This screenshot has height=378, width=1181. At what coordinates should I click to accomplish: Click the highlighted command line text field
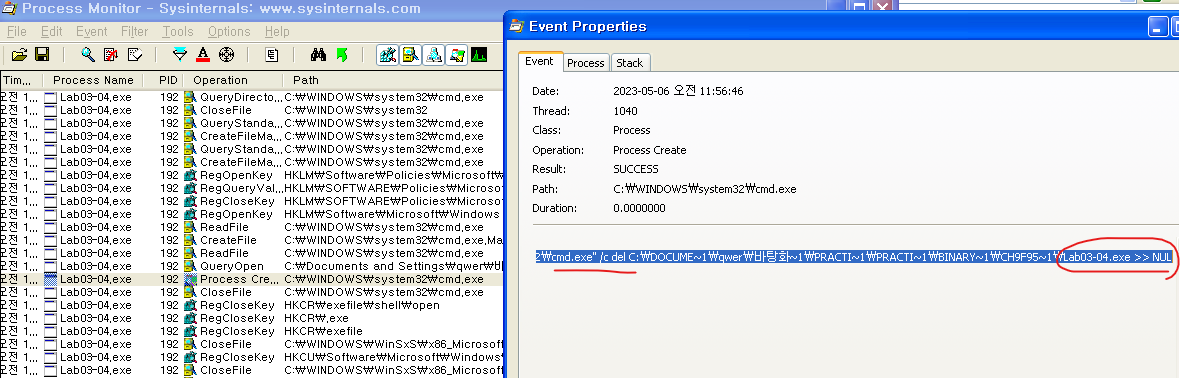[853, 257]
